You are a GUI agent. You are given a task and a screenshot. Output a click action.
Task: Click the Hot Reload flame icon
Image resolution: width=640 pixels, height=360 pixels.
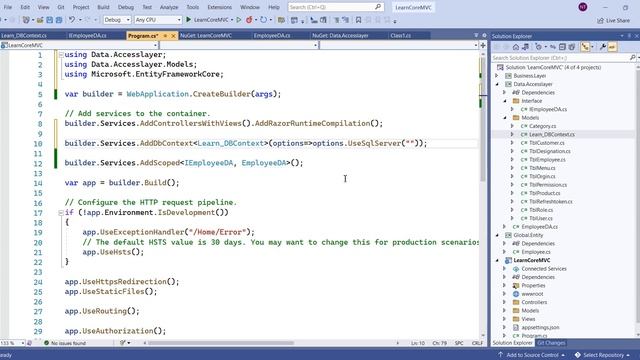[249, 20]
